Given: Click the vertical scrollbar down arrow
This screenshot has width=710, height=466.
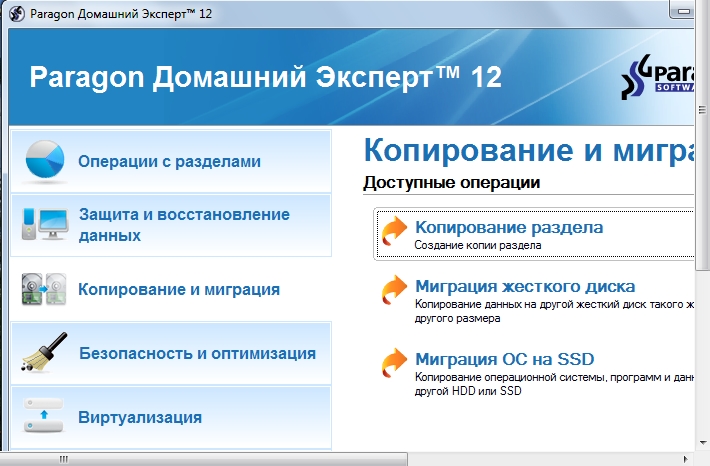Looking at the screenshot, I should [x=703, y=442].
